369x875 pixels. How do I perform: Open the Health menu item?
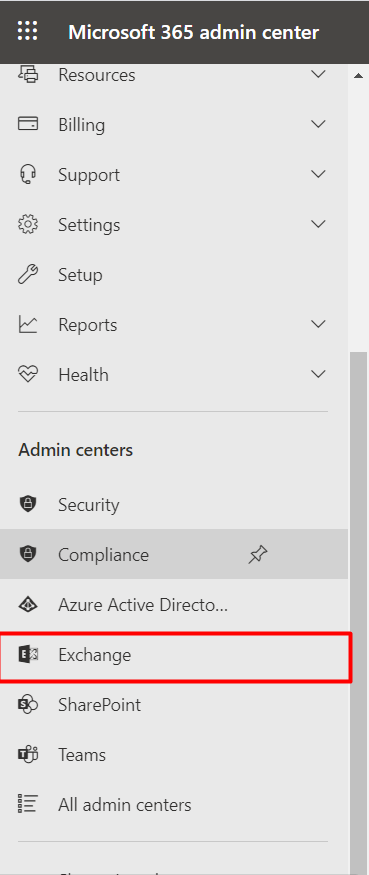click(174, 374)
